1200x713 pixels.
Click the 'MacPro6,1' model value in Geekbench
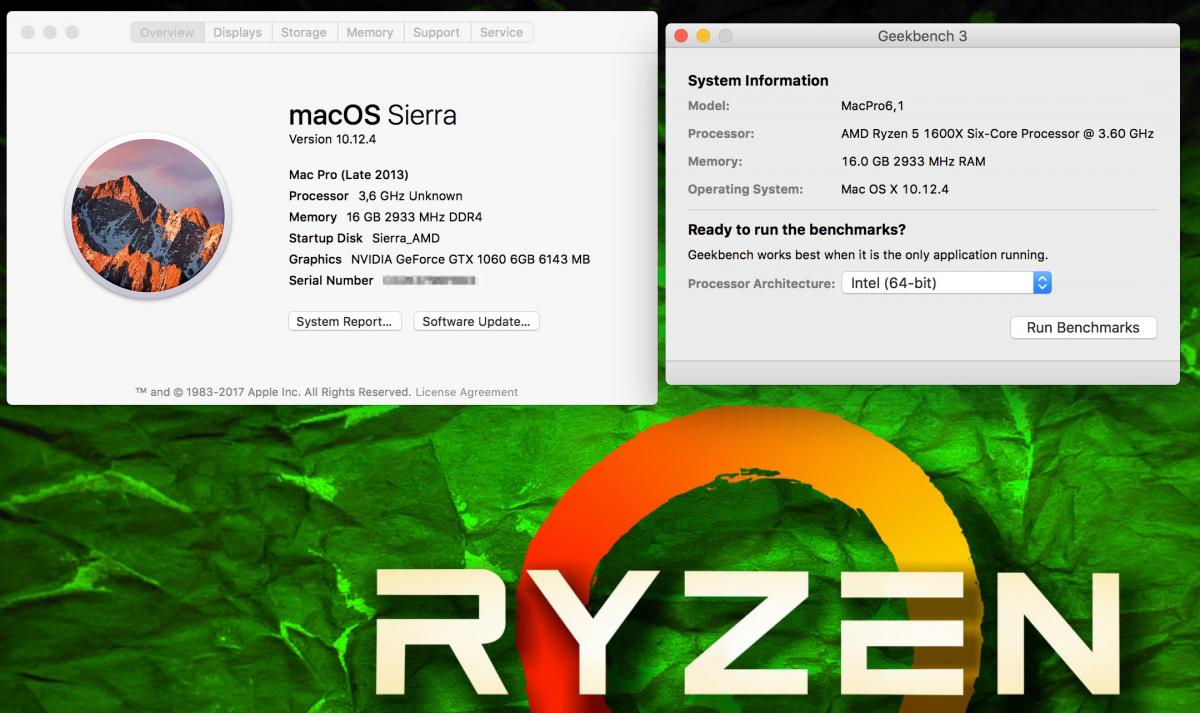pos(873,105)
